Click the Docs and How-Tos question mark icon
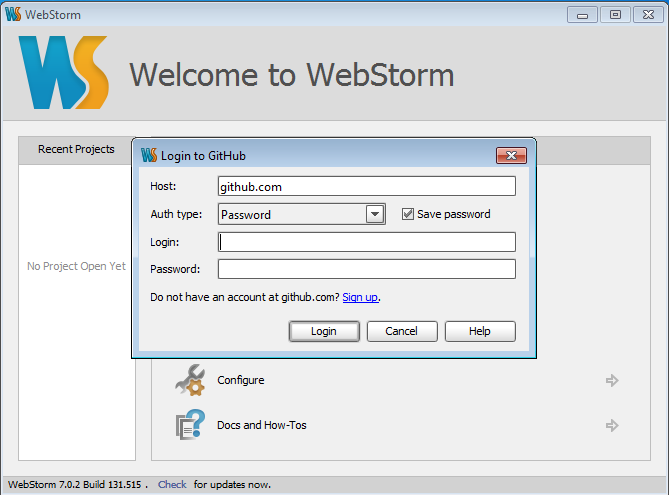The width and height of the screenshot is (669, 495). [x=190, y=425]
